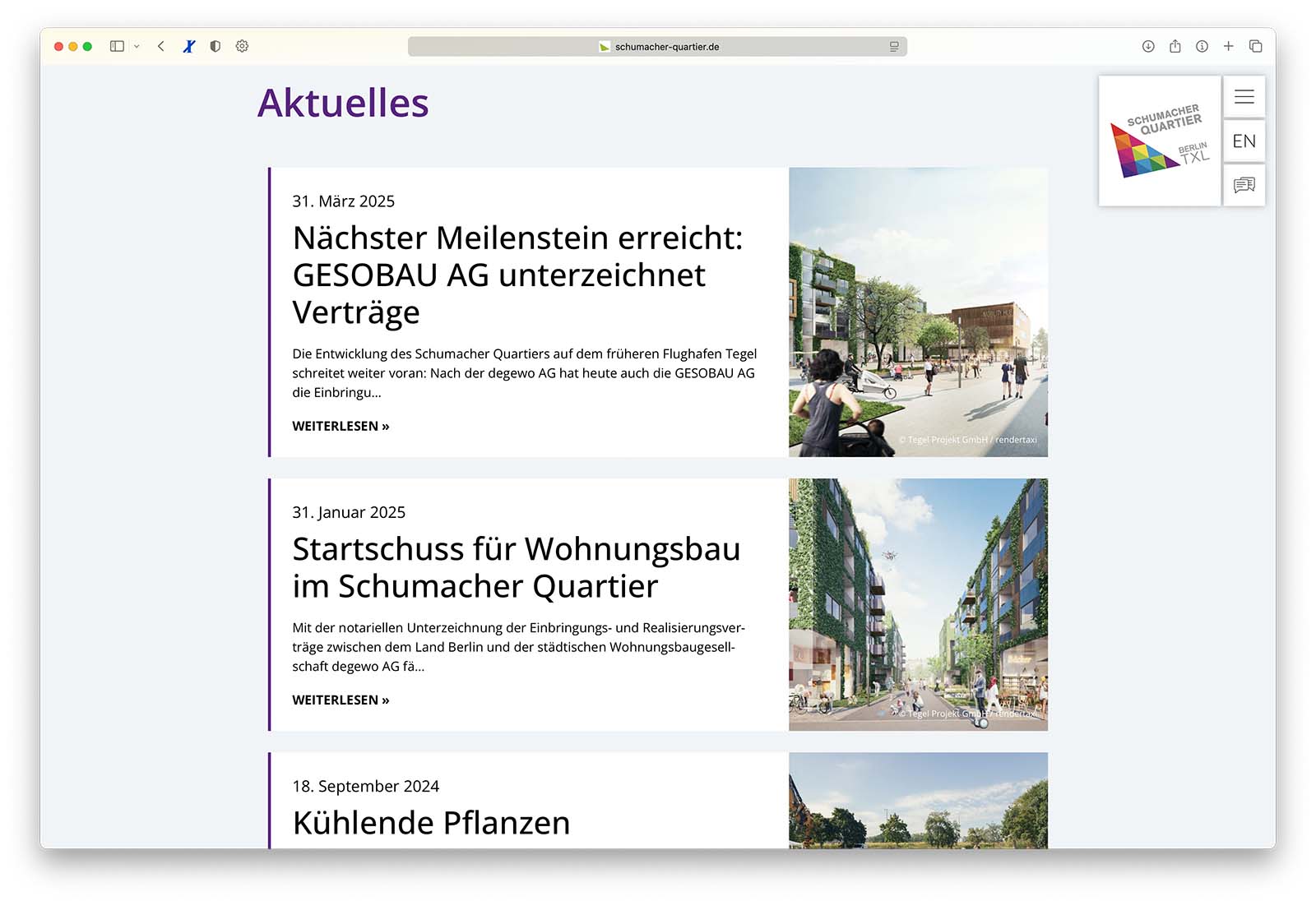
Task: Click the blue X extension icon
Action: pyautogui.click(x=188, y=46)
